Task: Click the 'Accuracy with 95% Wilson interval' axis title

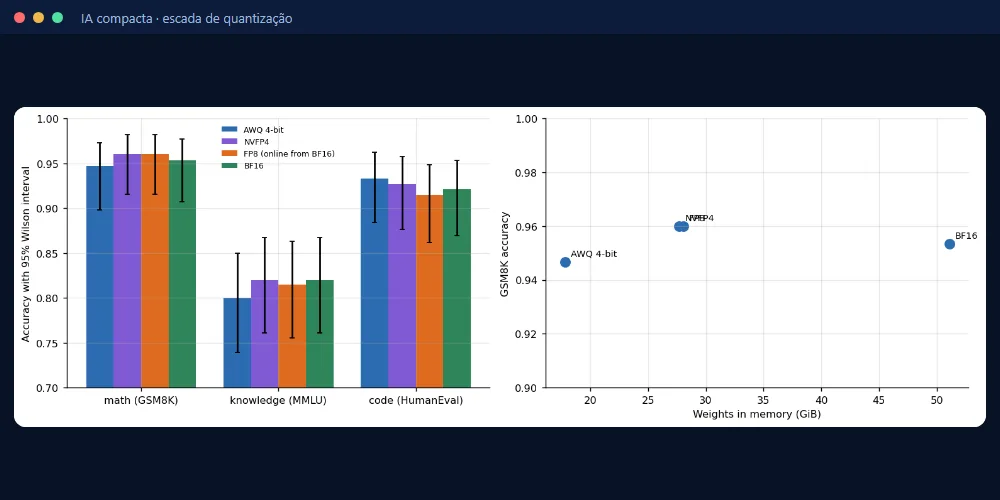Action: tap(26, 254)
